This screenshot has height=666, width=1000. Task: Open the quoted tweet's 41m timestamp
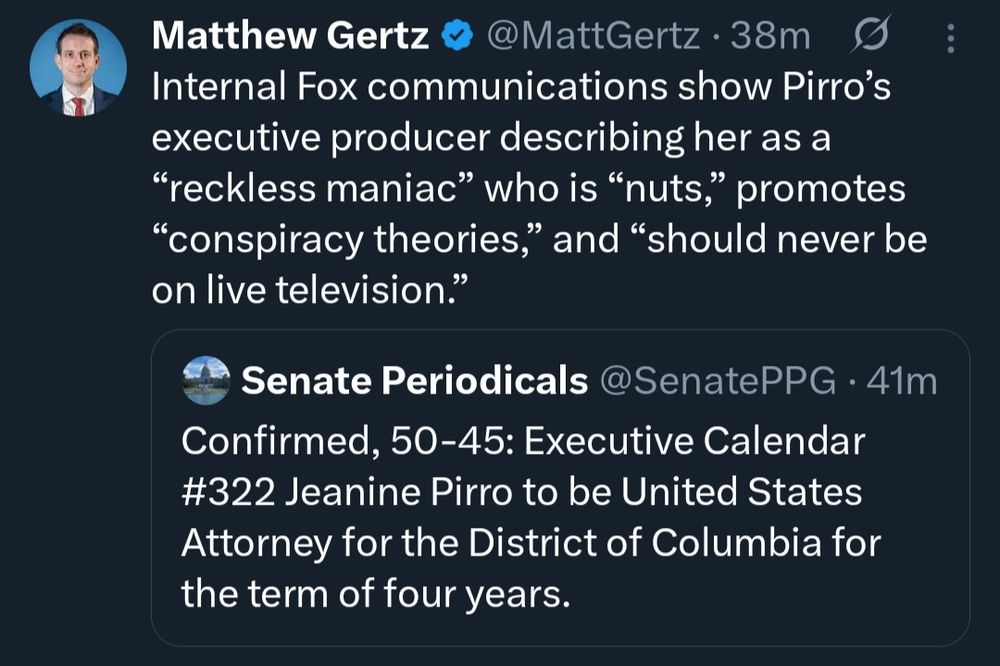coord(902,381)
